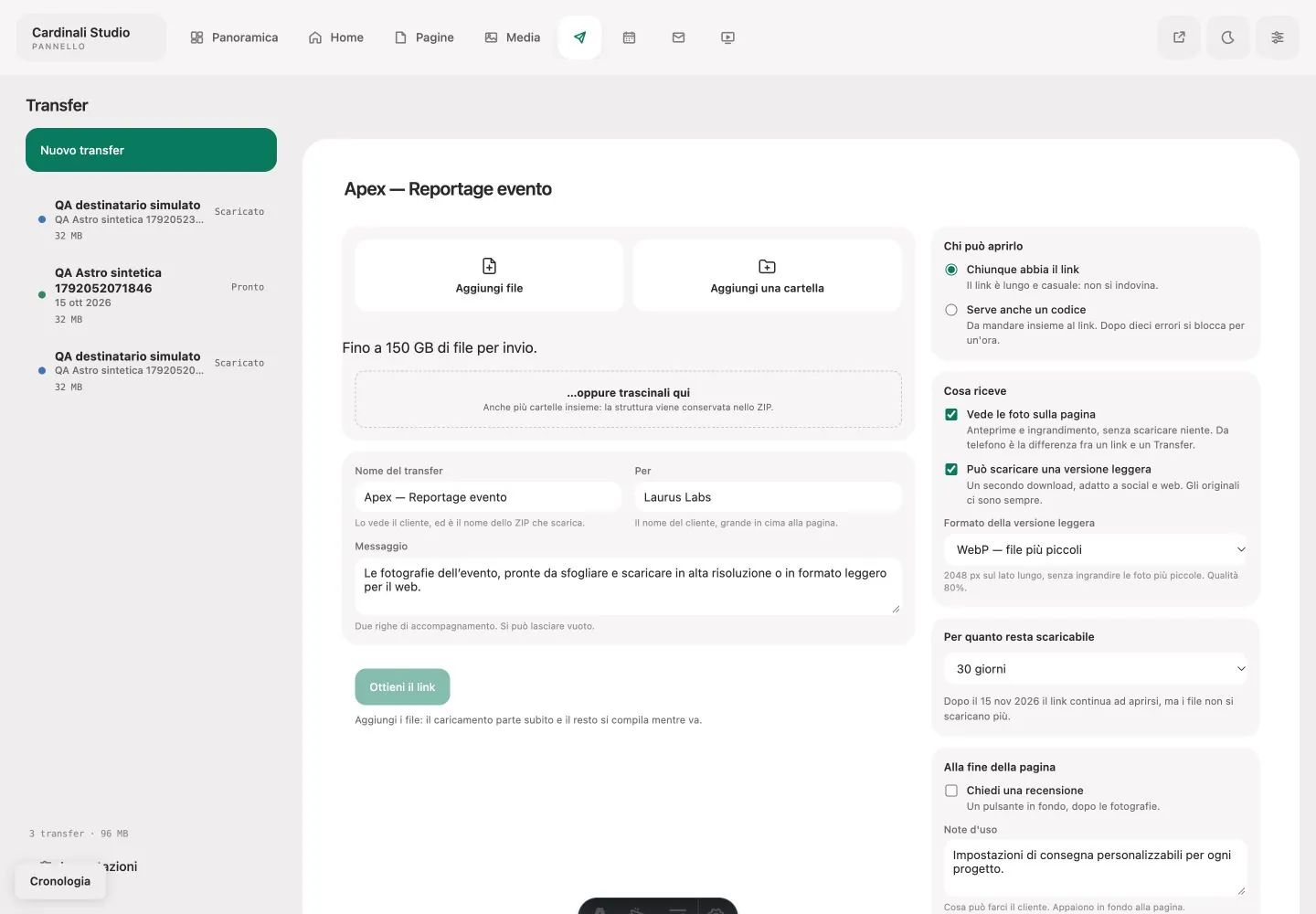Click the 'Nuovo transfer' button

(151, 150)
